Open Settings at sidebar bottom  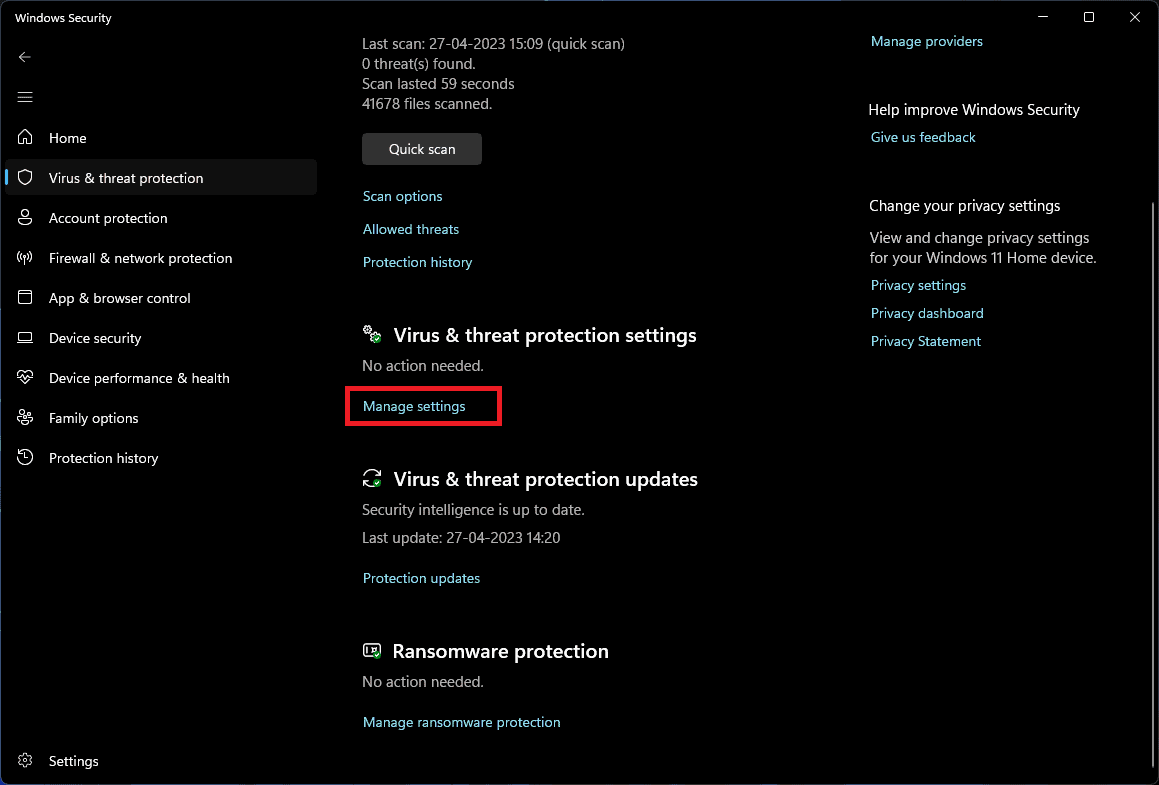tap(161, 761)
